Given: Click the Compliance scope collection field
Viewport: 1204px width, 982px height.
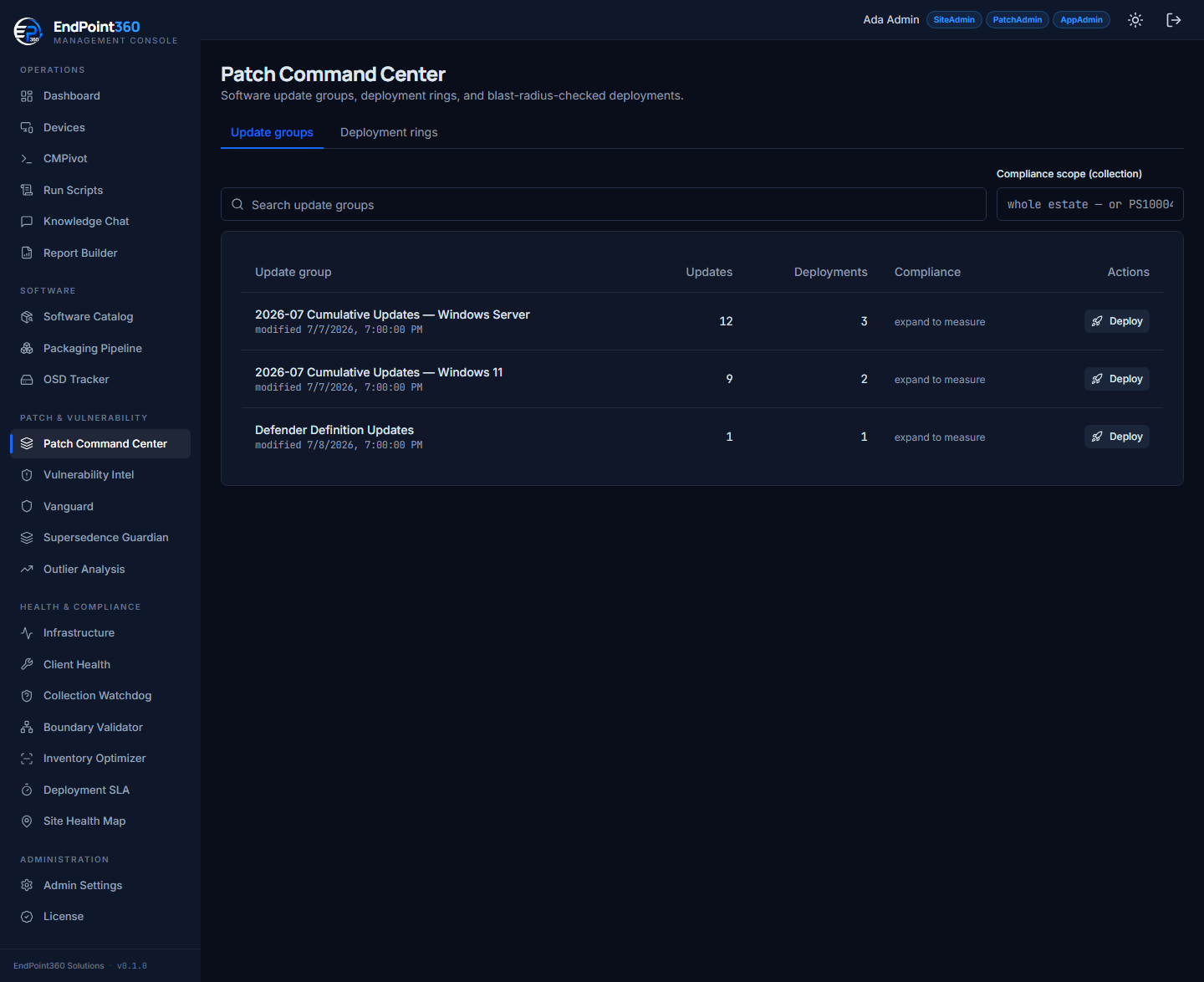Looking at the screenshot, I should click(x=1090, y=204).
